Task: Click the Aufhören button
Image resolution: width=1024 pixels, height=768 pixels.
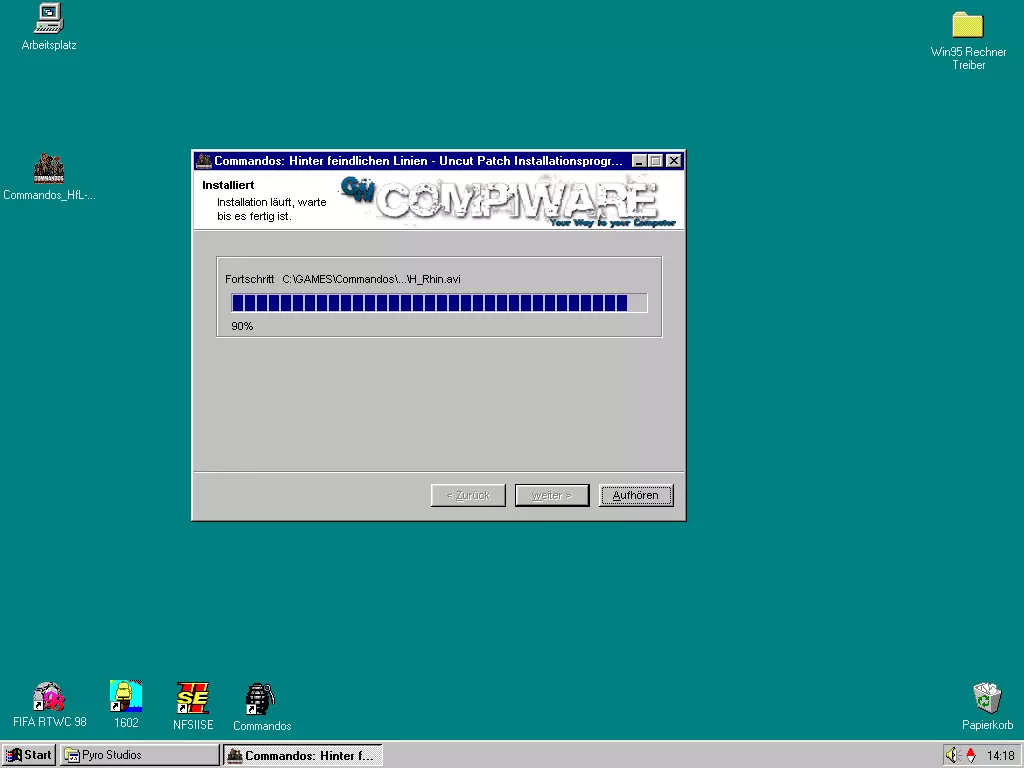Action: (635, 495)
